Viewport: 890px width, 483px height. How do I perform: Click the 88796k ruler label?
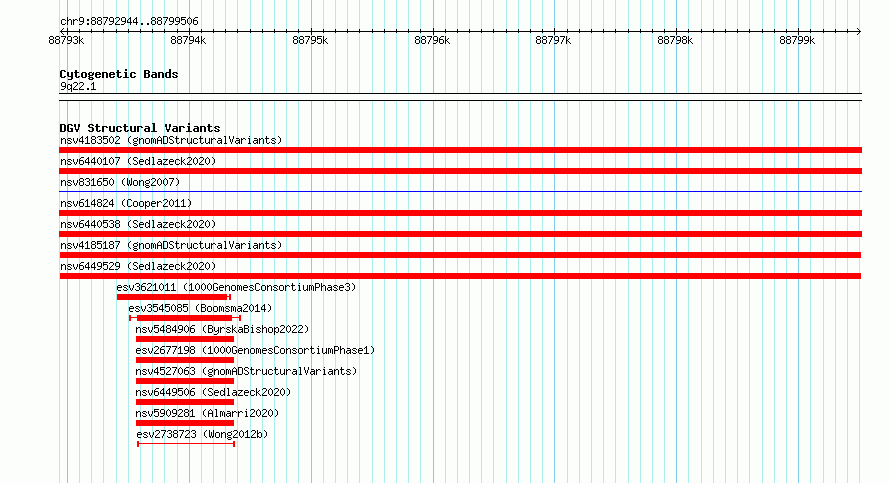pyautogui.click(x=432, y=40)
